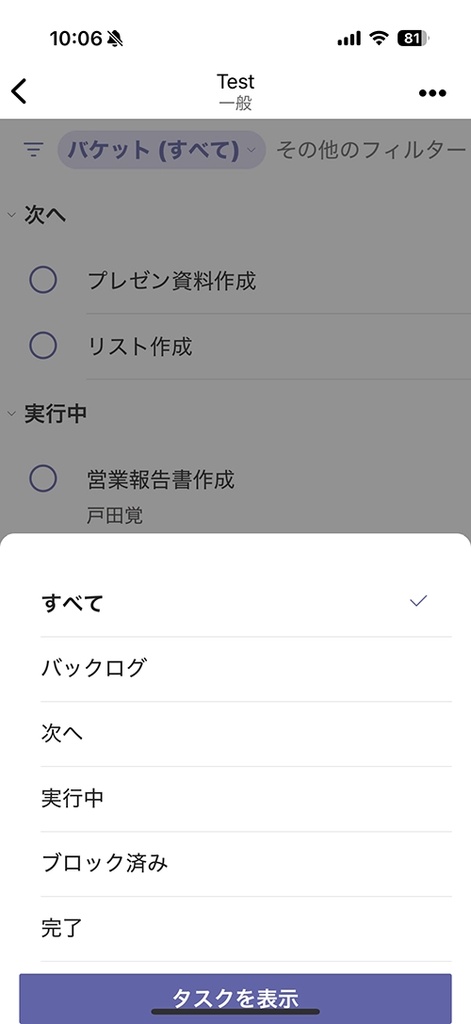Image resolution: width=471 pixels, height=1024 pixels.
Task: Open the バケット (すべて) dropdown
Action: tap(162, 150)
